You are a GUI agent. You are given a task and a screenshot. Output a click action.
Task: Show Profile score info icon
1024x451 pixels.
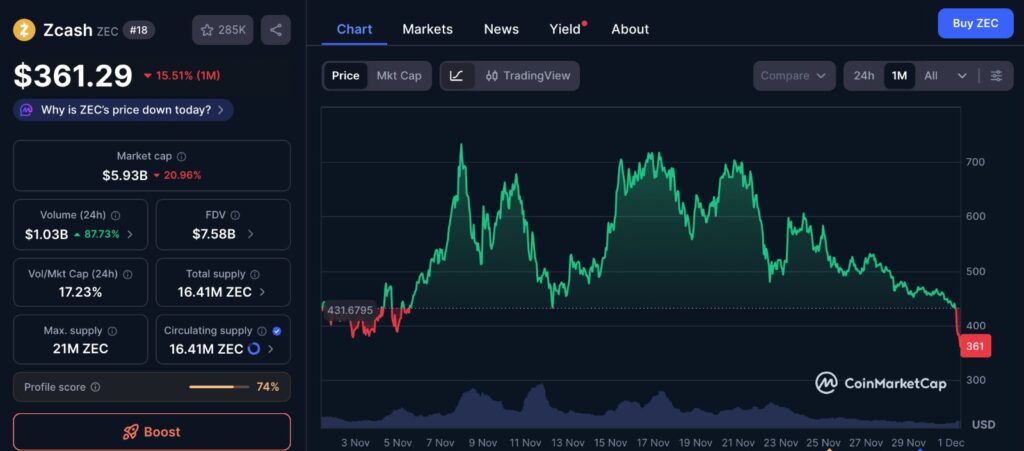95,387
